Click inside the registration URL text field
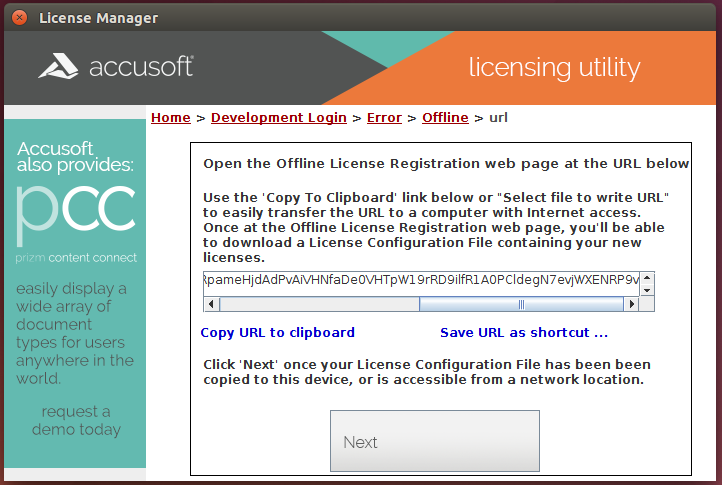The image size is (722, 485). [420, 281]
